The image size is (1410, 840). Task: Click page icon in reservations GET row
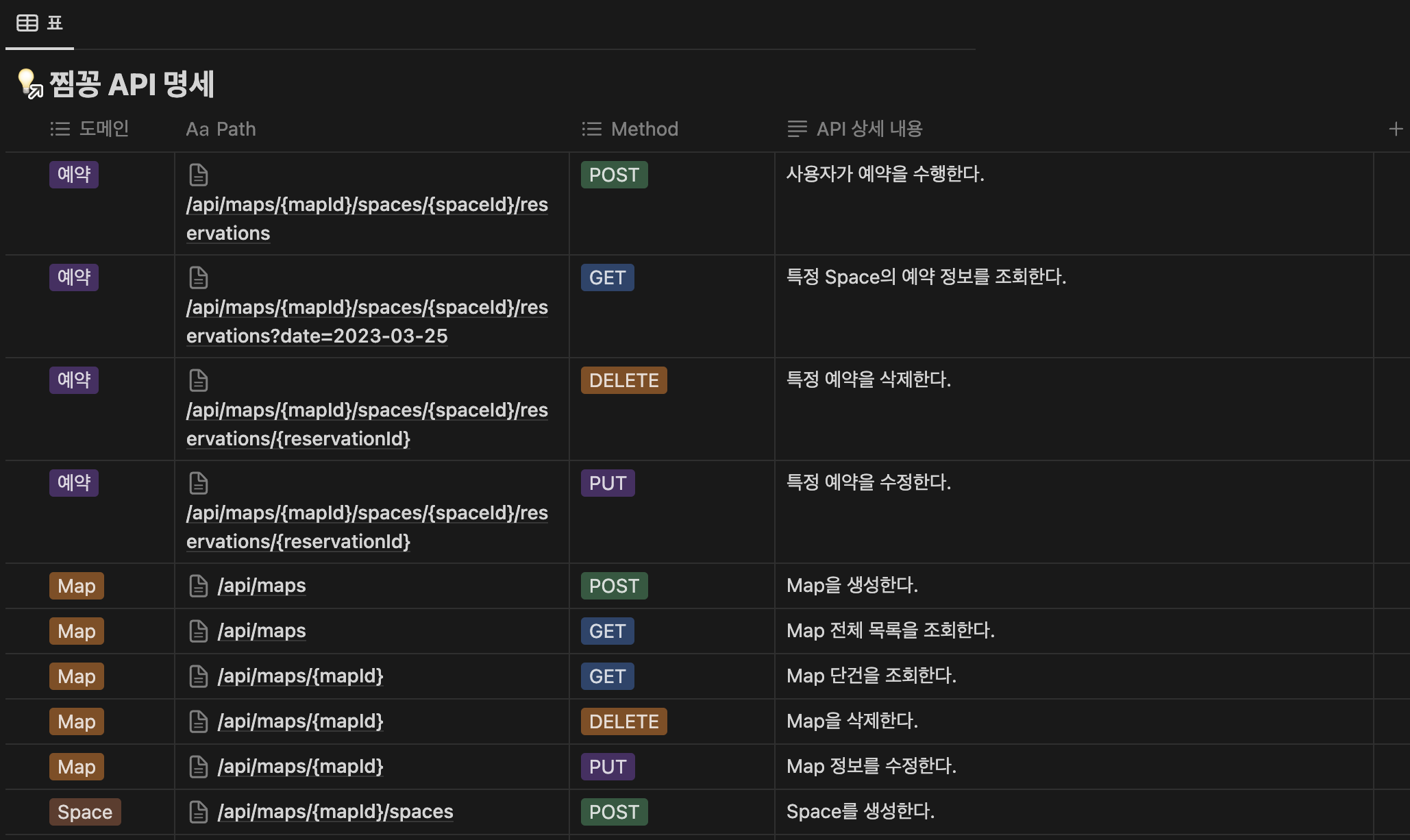tap(199, 277)
